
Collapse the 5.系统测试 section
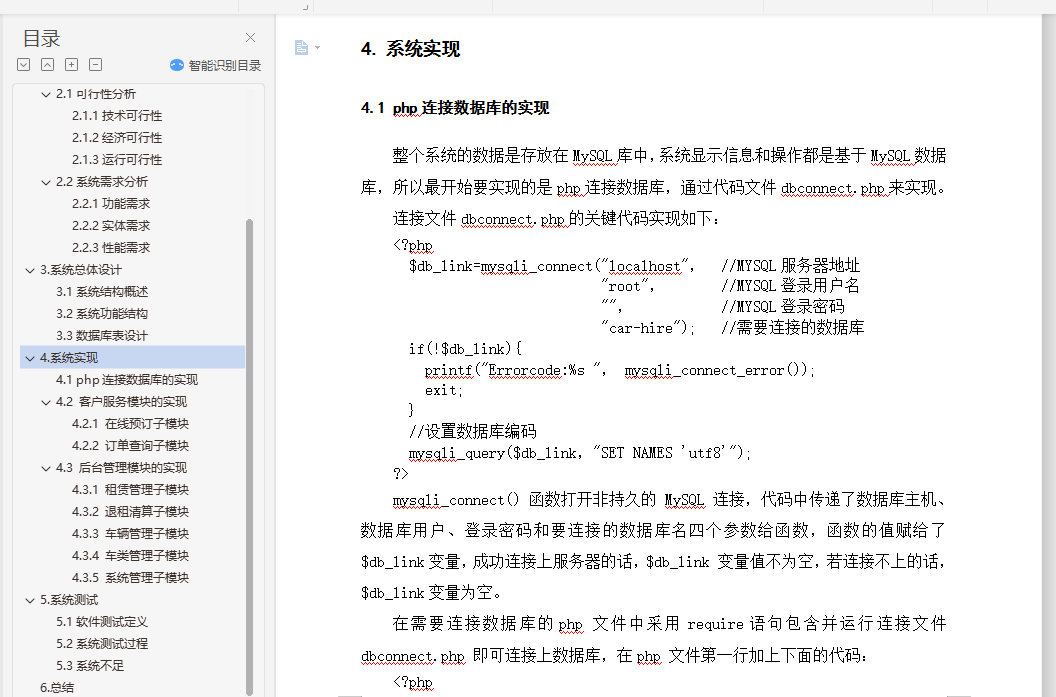[x=30, y=601]
